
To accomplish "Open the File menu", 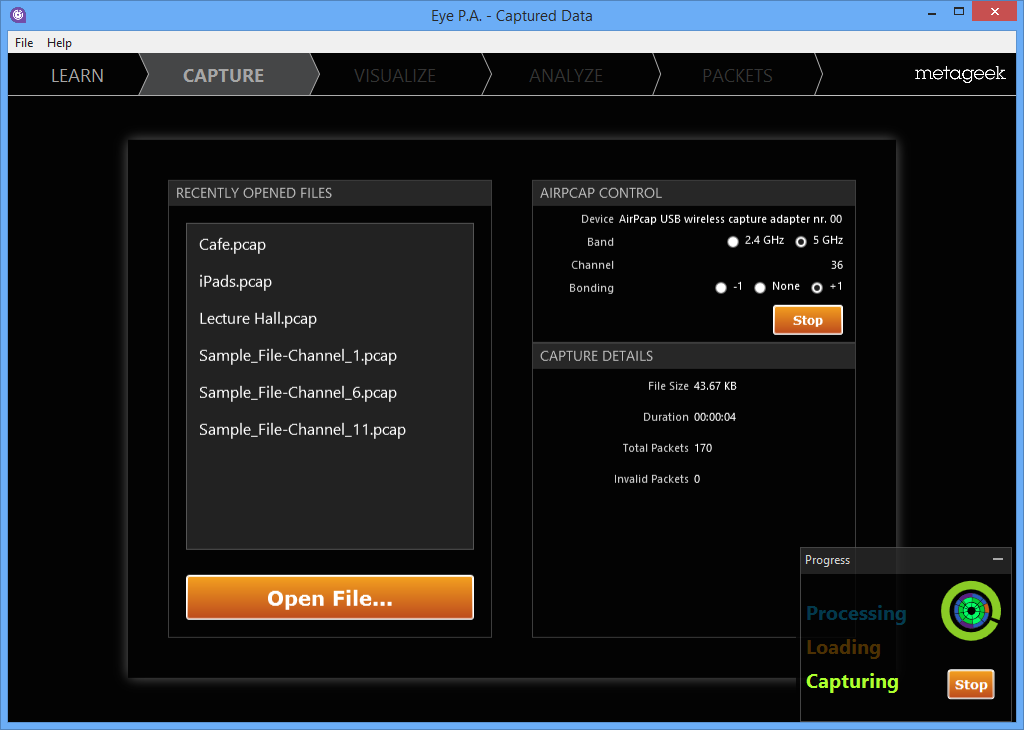I will click(24, 42).
